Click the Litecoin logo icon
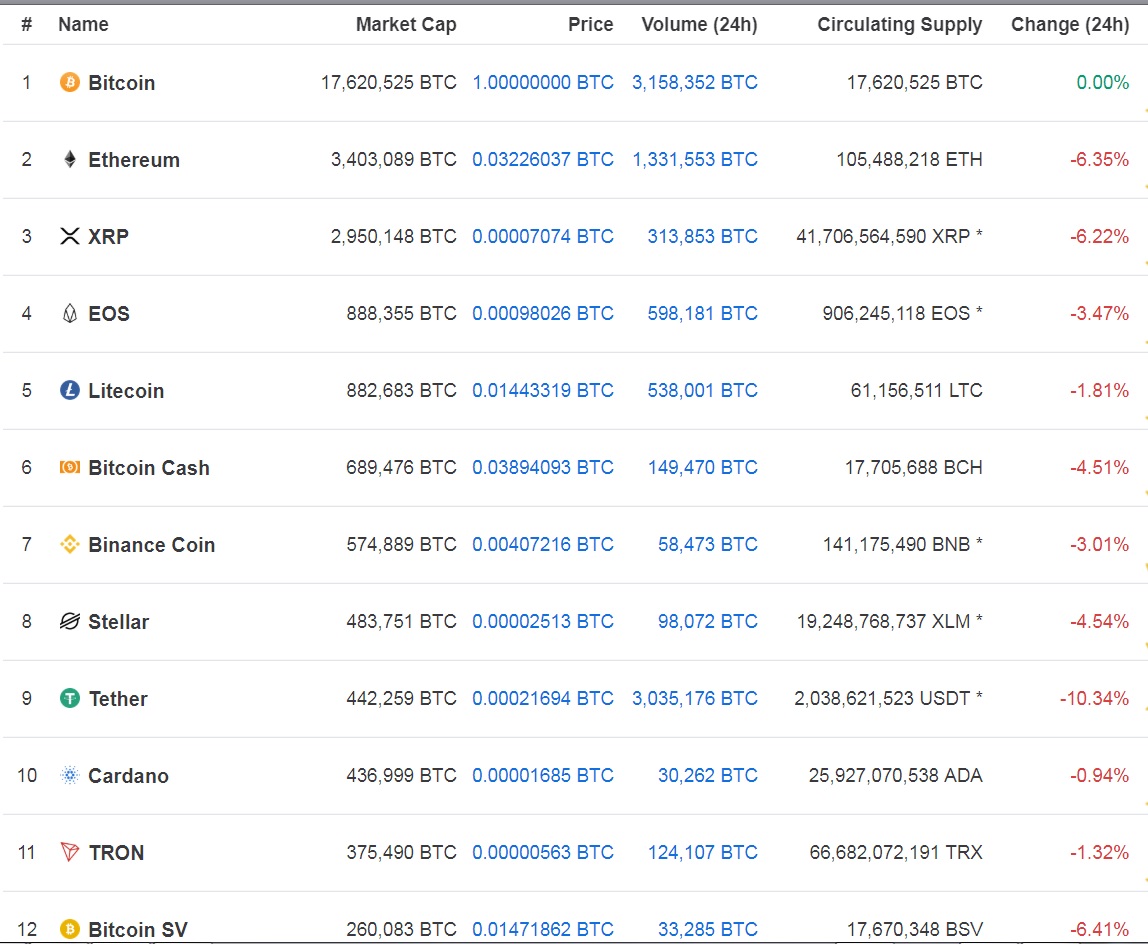The width and height of the screenshot is (1148, 944). pos(70,390)
